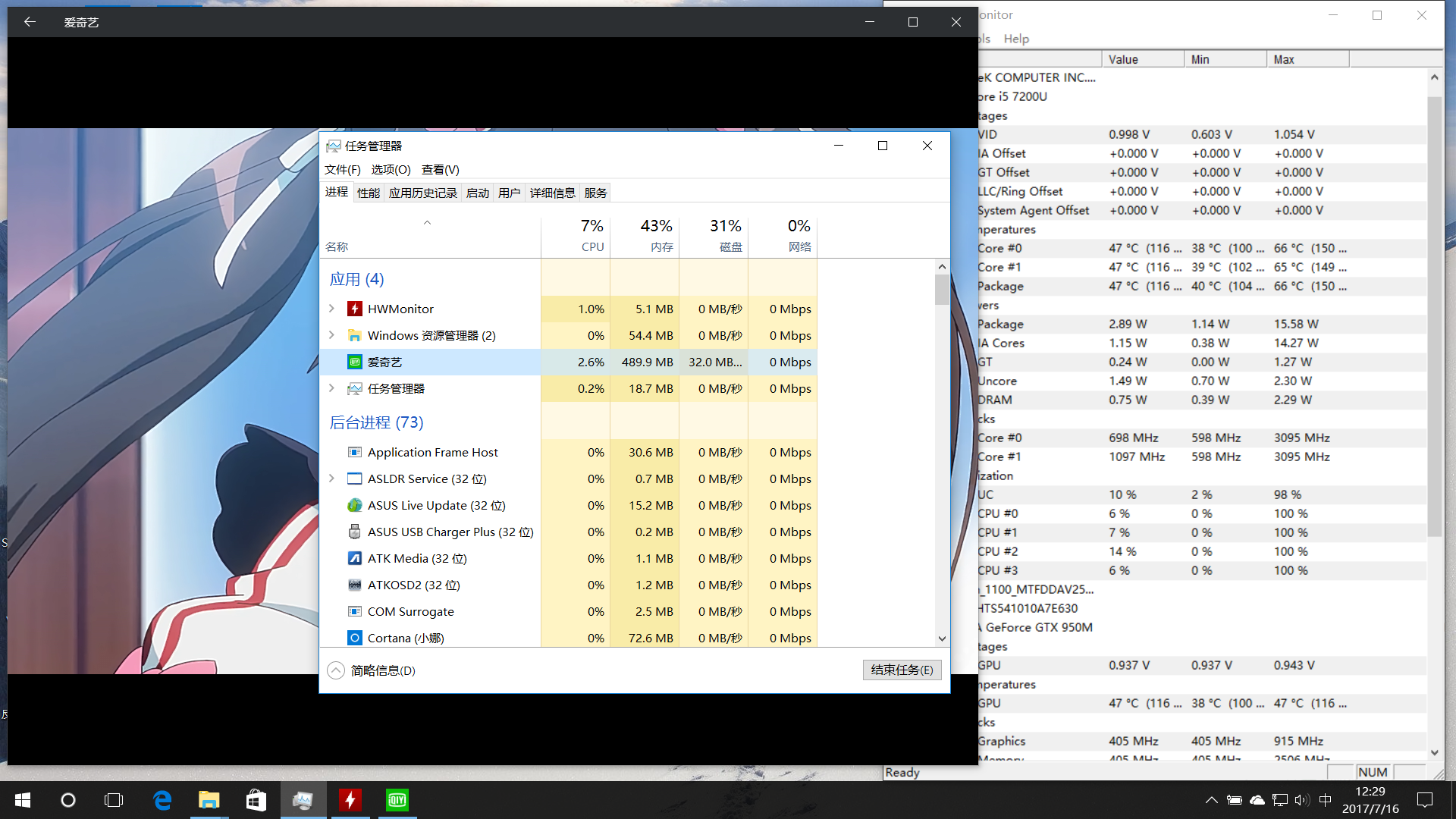Expand the HWMonitor process row
The width and height of the screenshot is (1456, 819).
331,309
